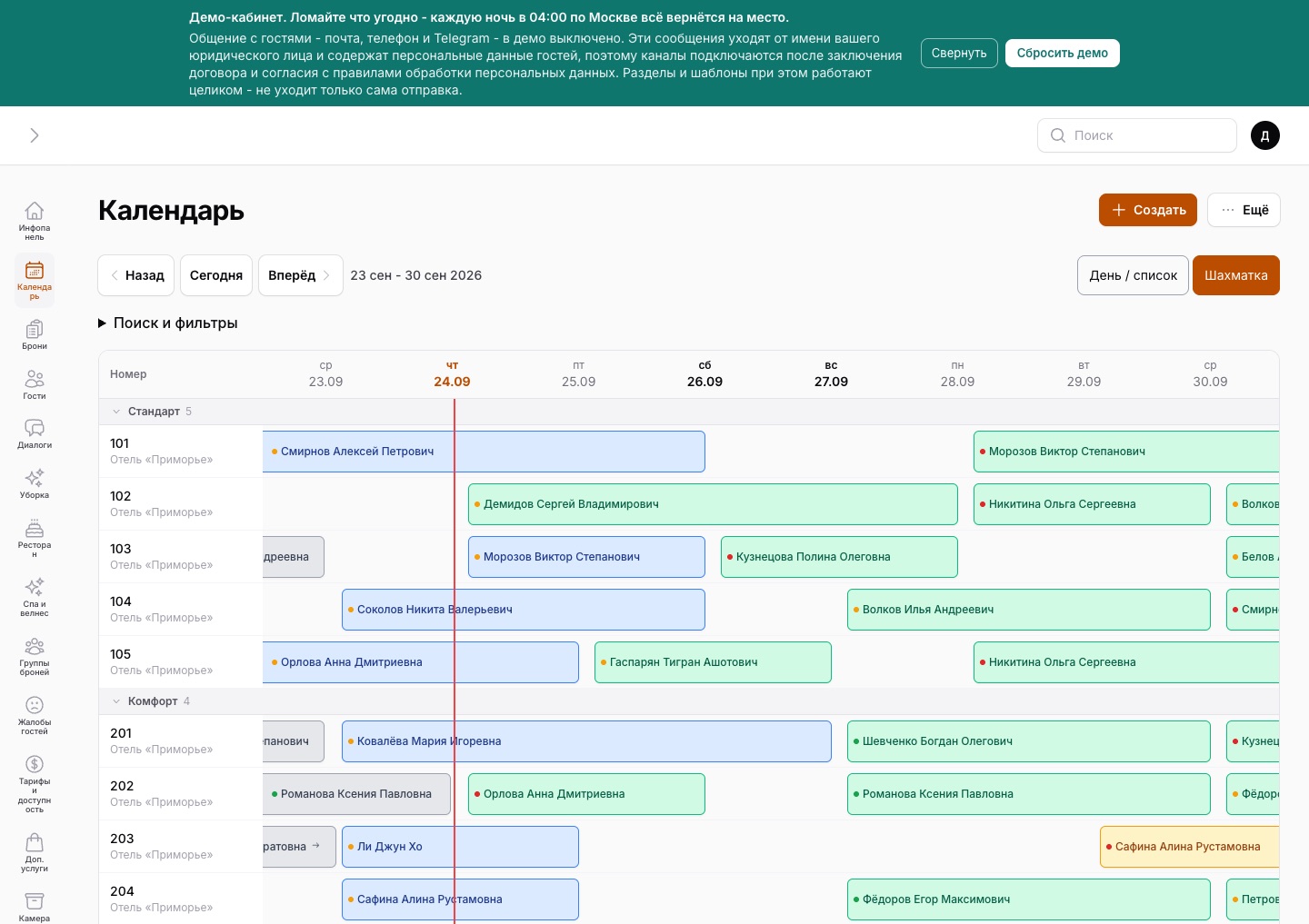Viewport: 1309px width, 924px height.
Task: Open Жалобы гостей sad-face icon
Action: click(x=35, y=714)
